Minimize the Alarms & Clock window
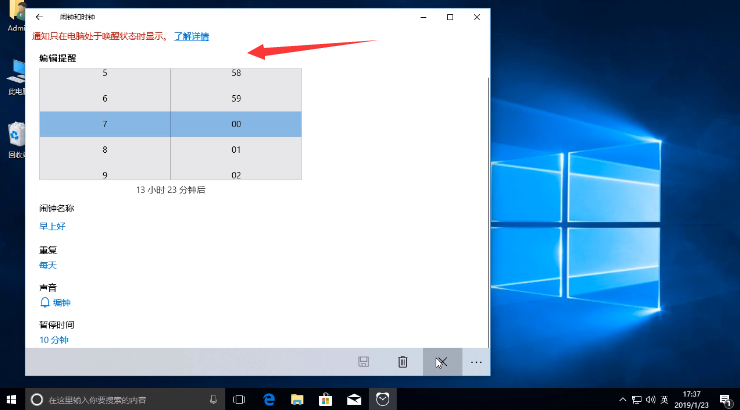The width and height of the screenshot is (740, 410). point(423,17)
